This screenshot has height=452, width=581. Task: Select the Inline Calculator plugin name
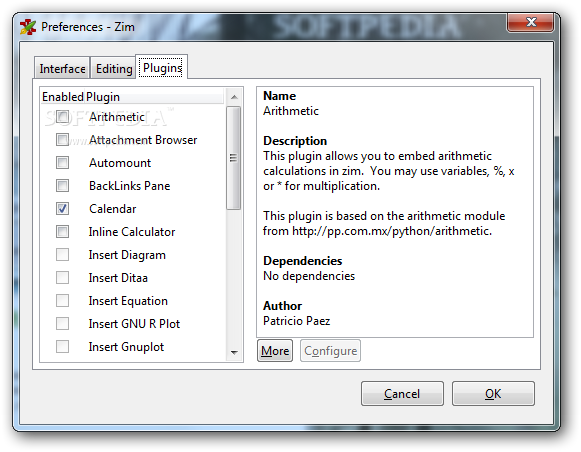point(132,232)
